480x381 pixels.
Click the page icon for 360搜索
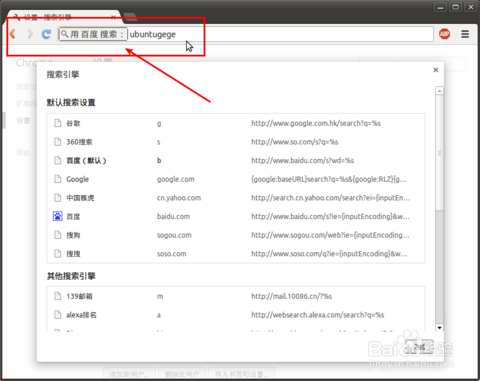[58, 142]
